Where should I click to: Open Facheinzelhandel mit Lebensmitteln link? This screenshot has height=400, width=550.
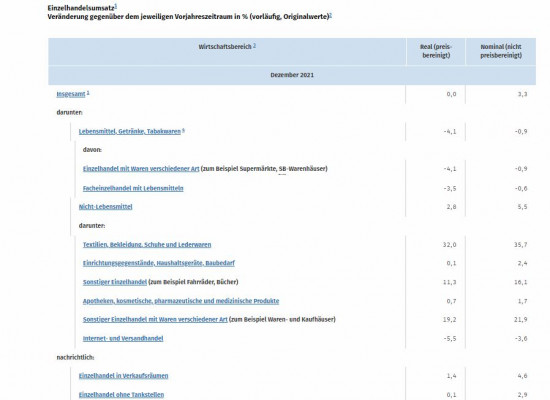tap(133, 188)
